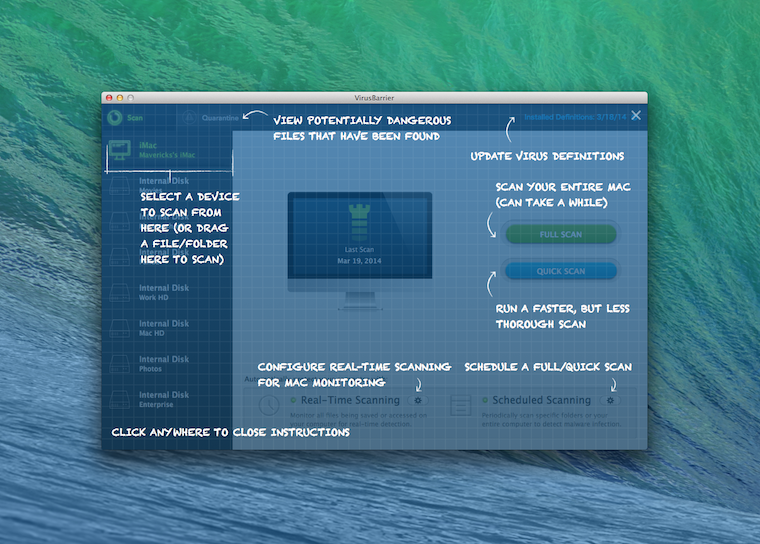Click the Quarantine warning icon
Screen dimensions: 760x544
(190, 118)
